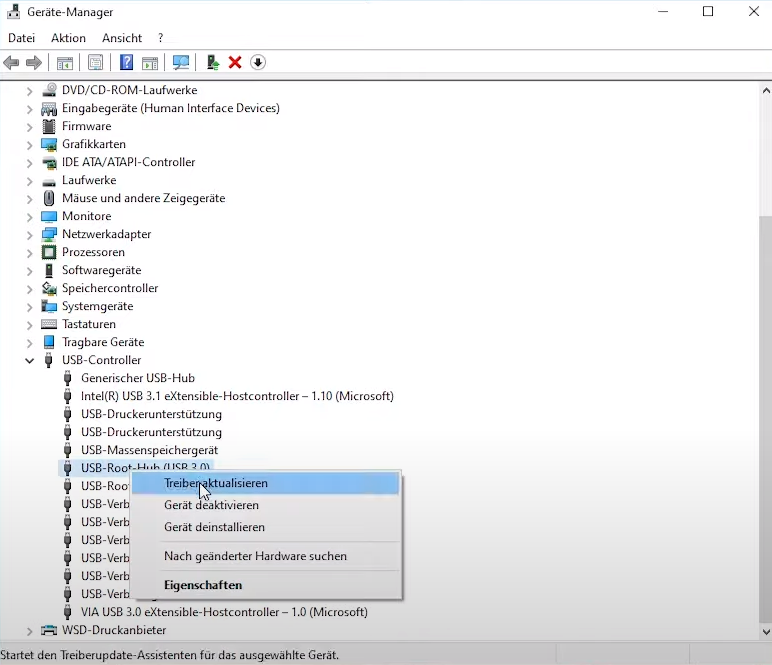
Task: Click the Prozessoren icon
Action: pos(49,252)
